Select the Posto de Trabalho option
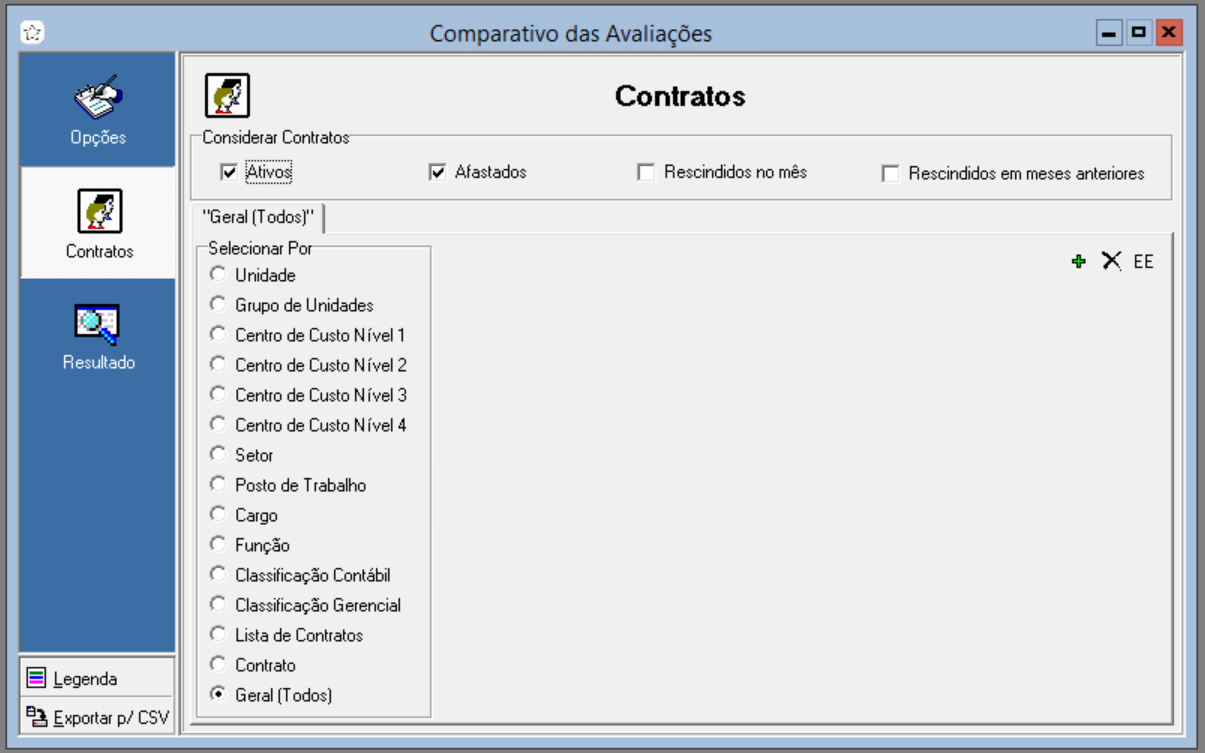This screenshot has width=1205, height=753. [x=217, y=484]
